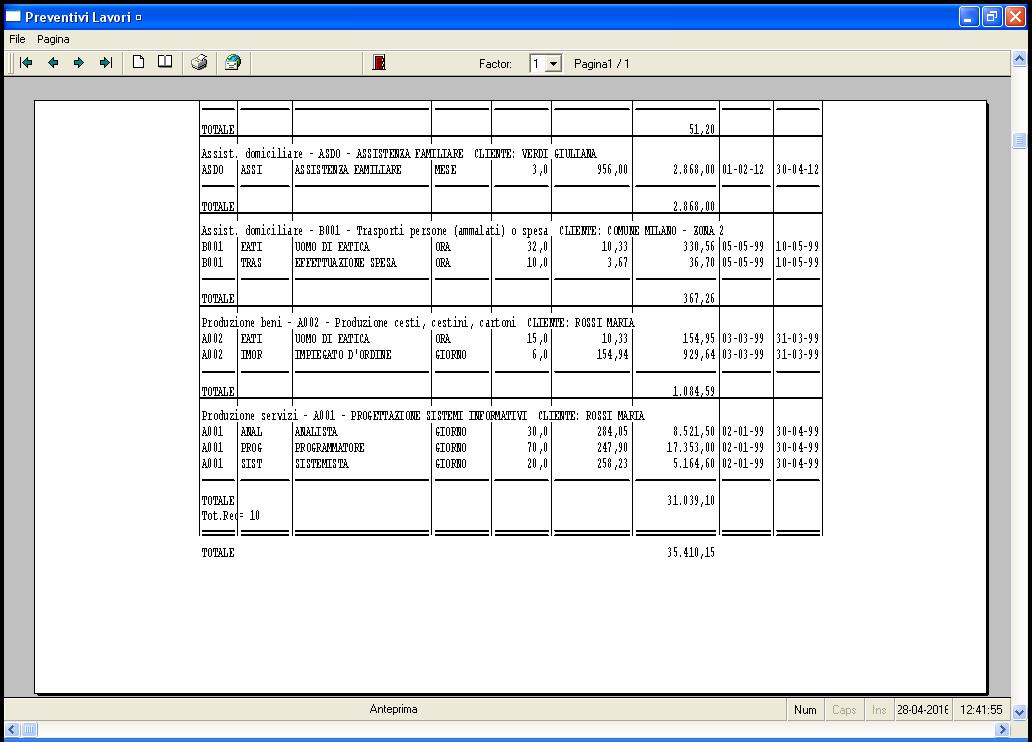Click the date 28-04-2016 in status bar

point(923,710)
